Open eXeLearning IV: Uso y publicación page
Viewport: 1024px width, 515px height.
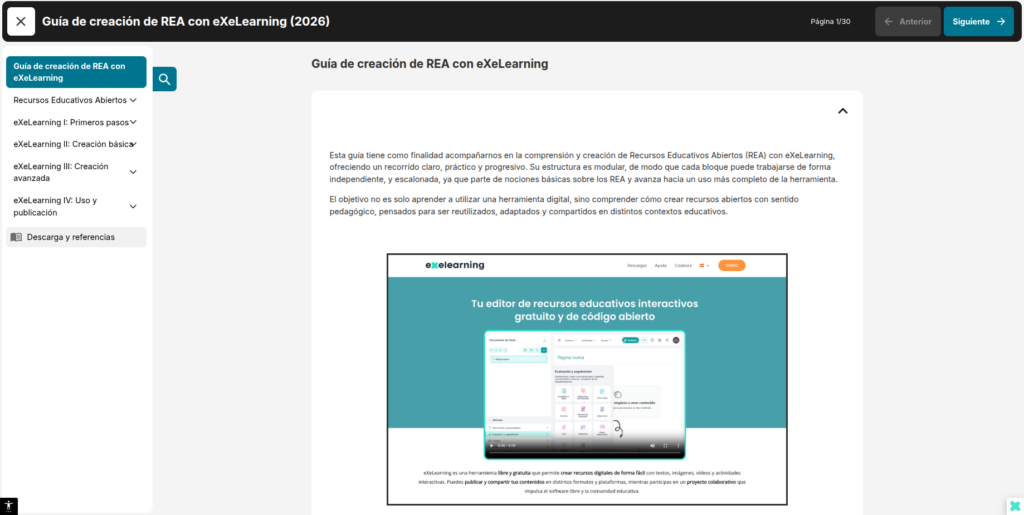pyautogui.click(x=55, y=206)
